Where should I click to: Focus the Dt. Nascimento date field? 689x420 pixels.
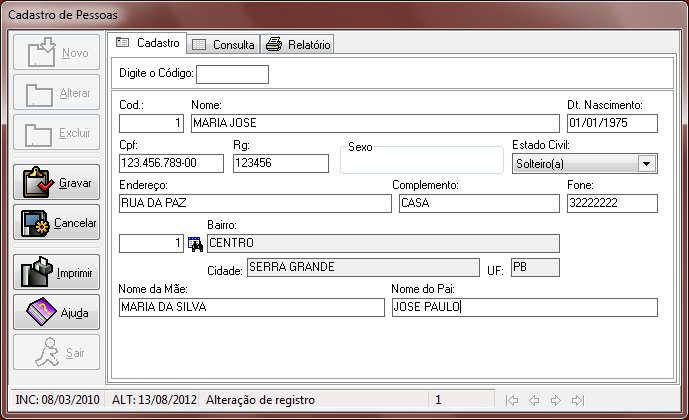611,123
